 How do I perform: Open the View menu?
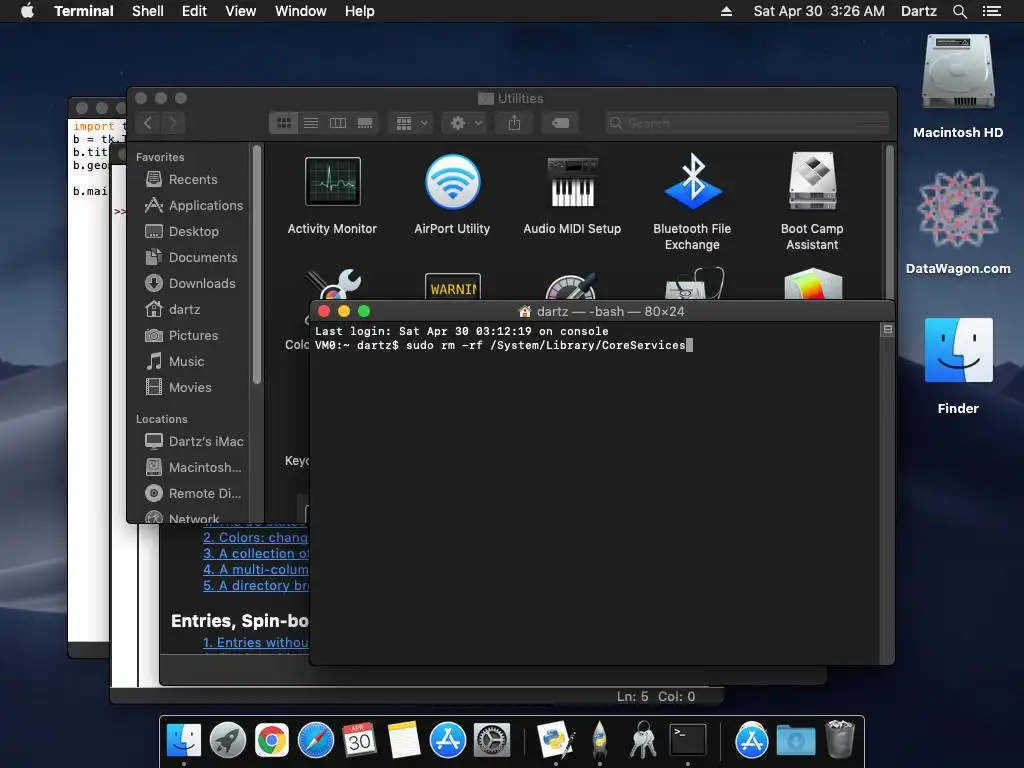pyautogui.click(x=240, y=11)
